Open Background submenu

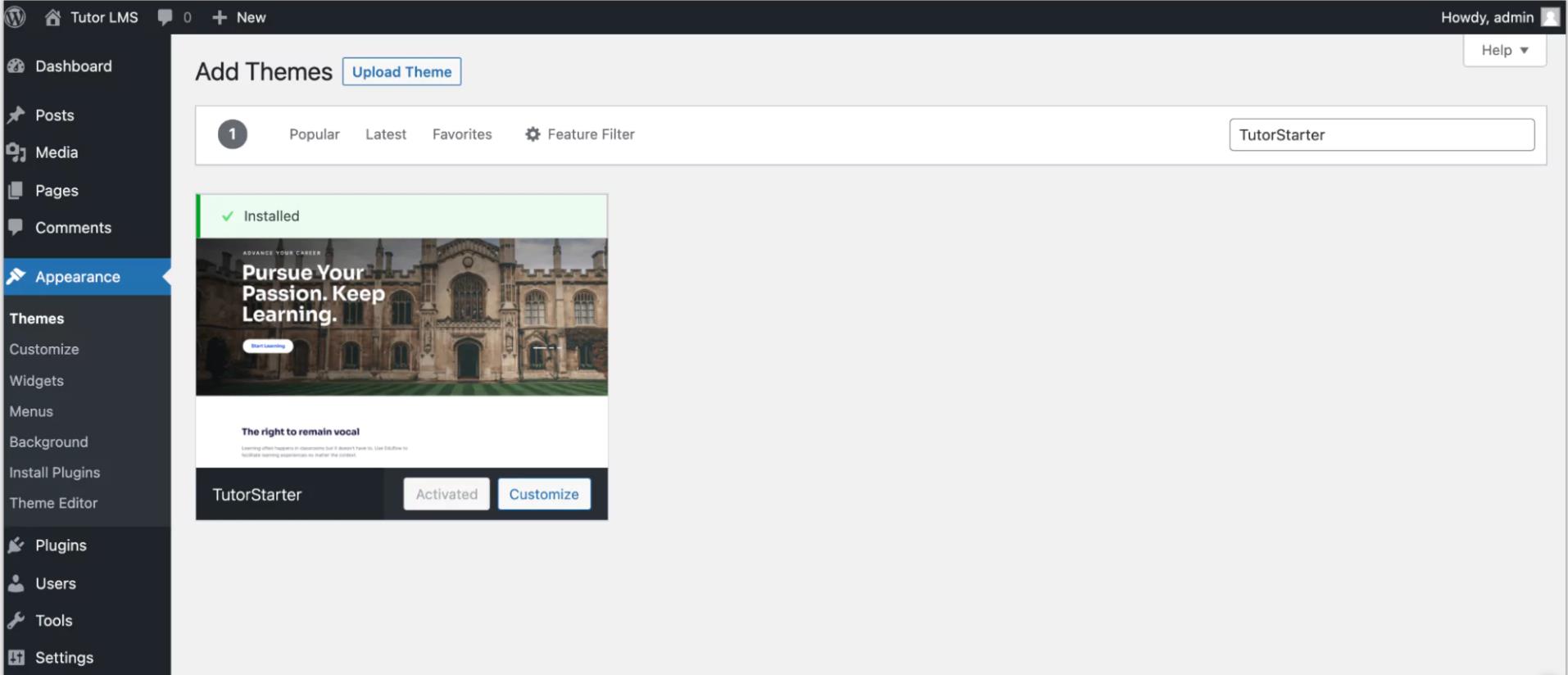point(48,442)
